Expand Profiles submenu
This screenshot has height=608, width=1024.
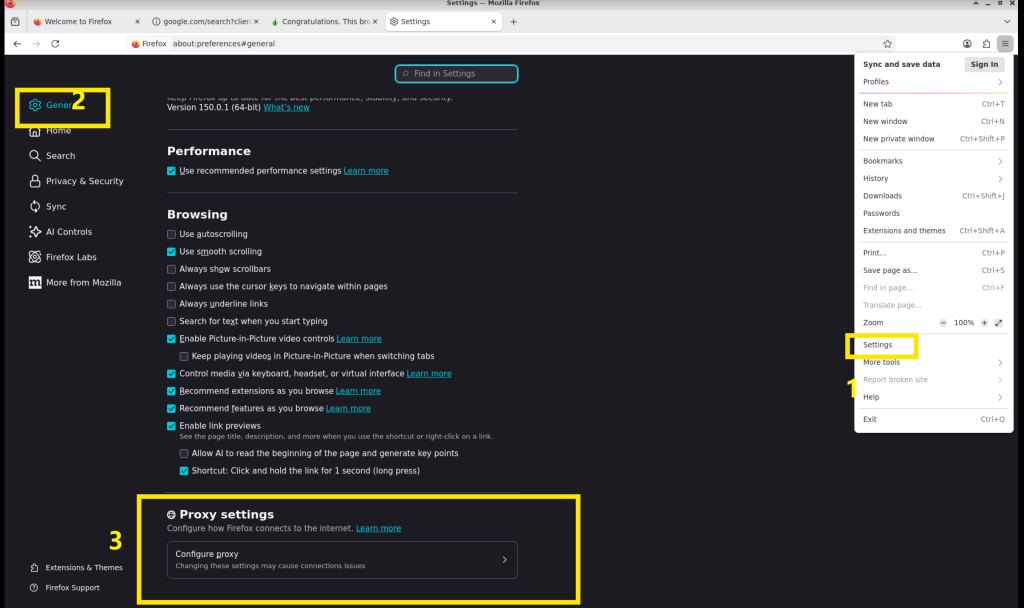click(933, 82)
